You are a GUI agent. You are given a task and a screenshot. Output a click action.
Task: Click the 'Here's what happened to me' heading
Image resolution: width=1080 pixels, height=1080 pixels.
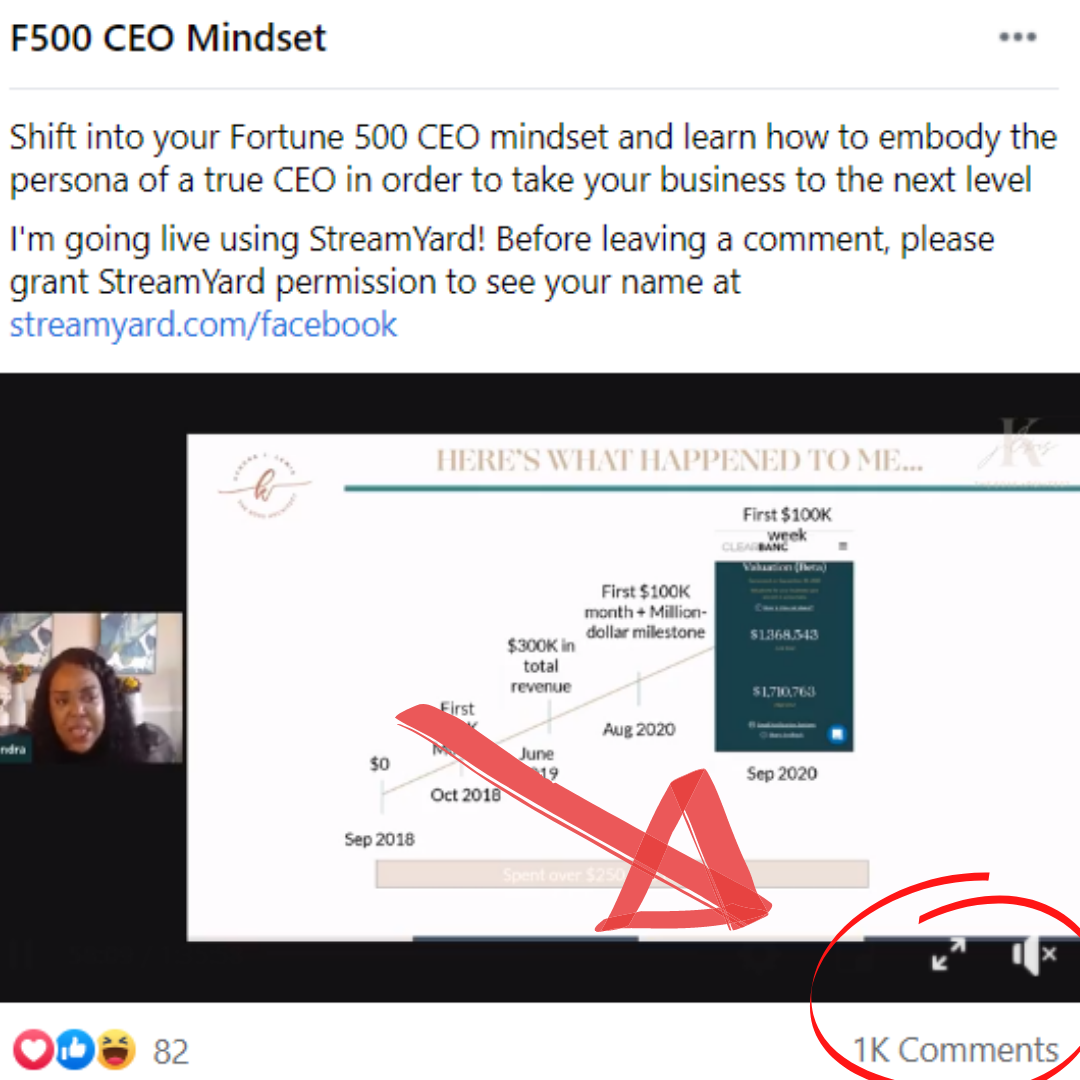[x=679, y=460]
